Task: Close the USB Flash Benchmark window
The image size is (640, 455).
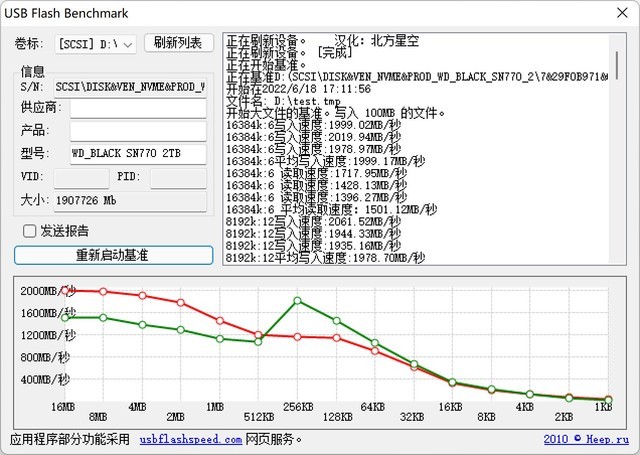Action: point(622,13)
